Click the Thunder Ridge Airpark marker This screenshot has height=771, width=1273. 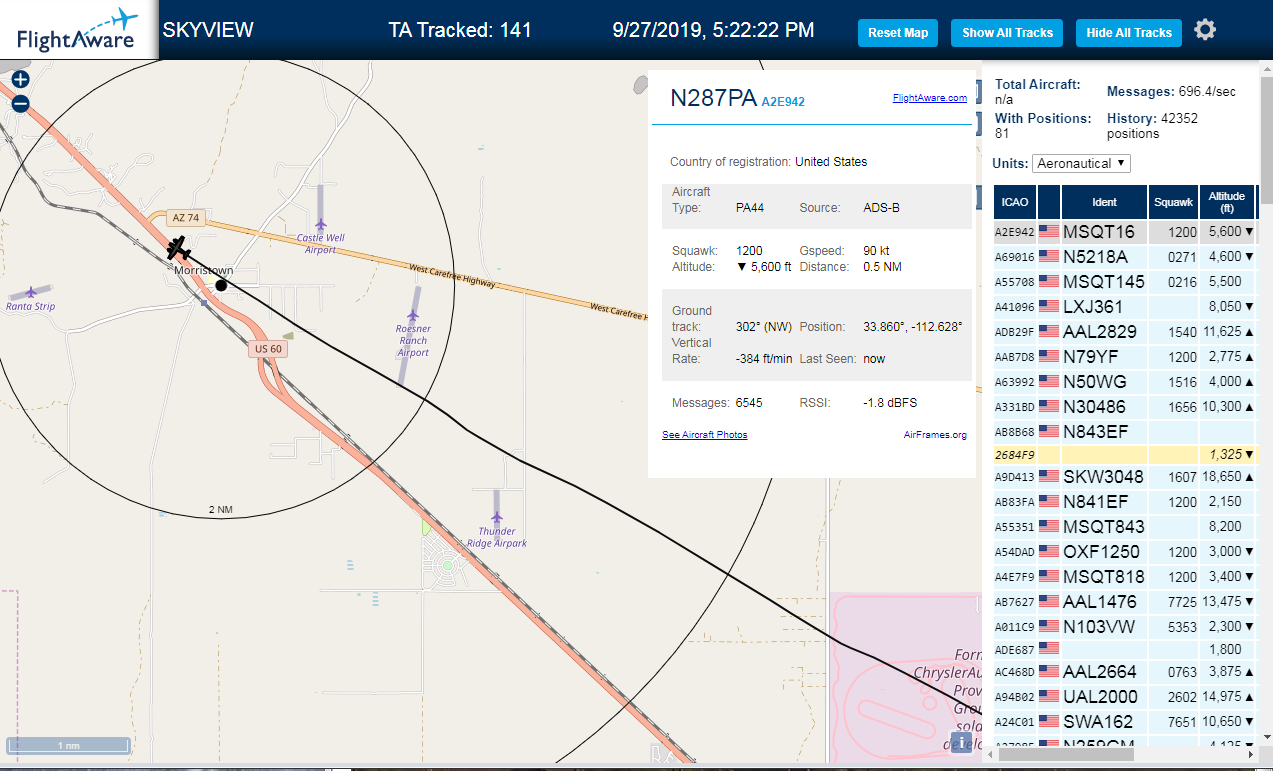tap(497, 518)
